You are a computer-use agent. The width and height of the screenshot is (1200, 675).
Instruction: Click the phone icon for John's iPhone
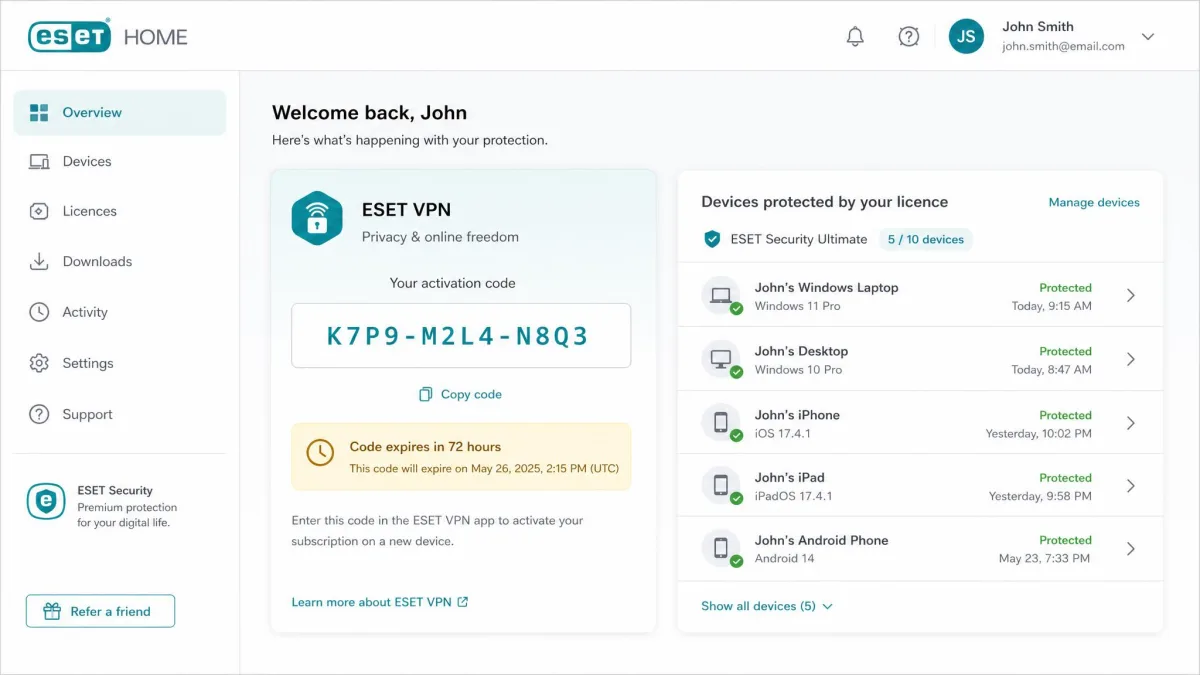[720, 423]
